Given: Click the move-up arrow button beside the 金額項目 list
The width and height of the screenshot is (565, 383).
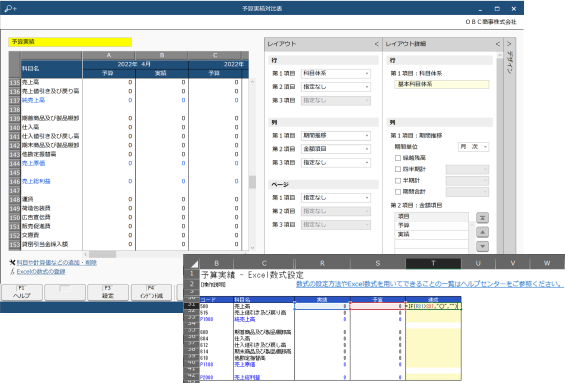Looking at the screenshot, I should [x=482, y=232].
